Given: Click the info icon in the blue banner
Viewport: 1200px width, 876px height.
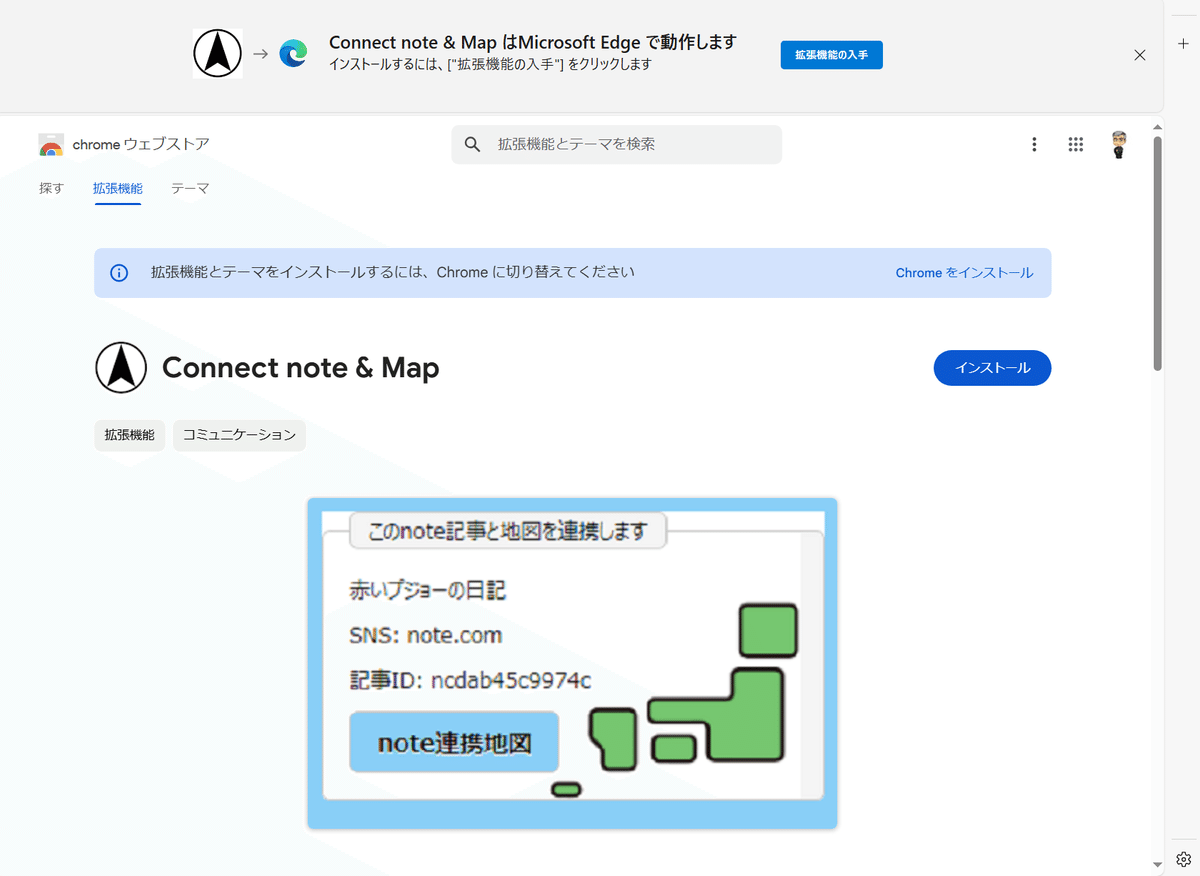Looking at the screenshot, I should pos(119,272).
